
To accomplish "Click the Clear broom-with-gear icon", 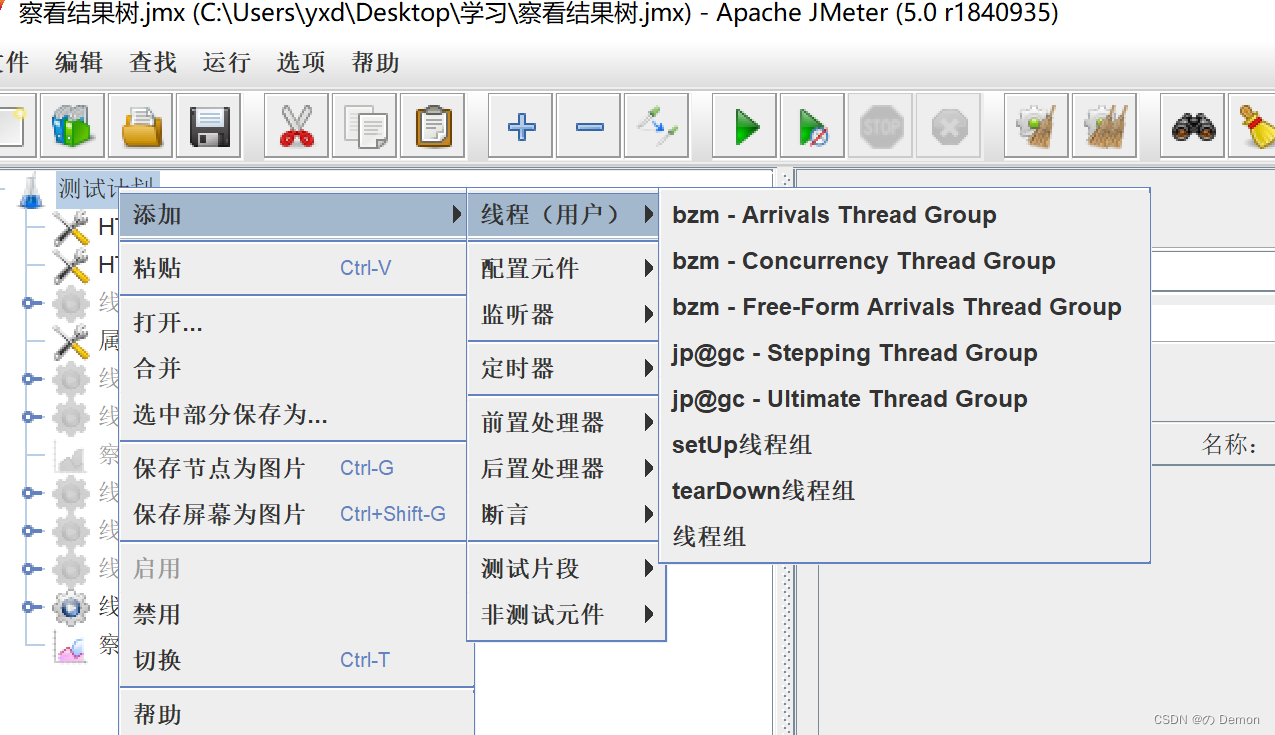I will point(1036,126).
